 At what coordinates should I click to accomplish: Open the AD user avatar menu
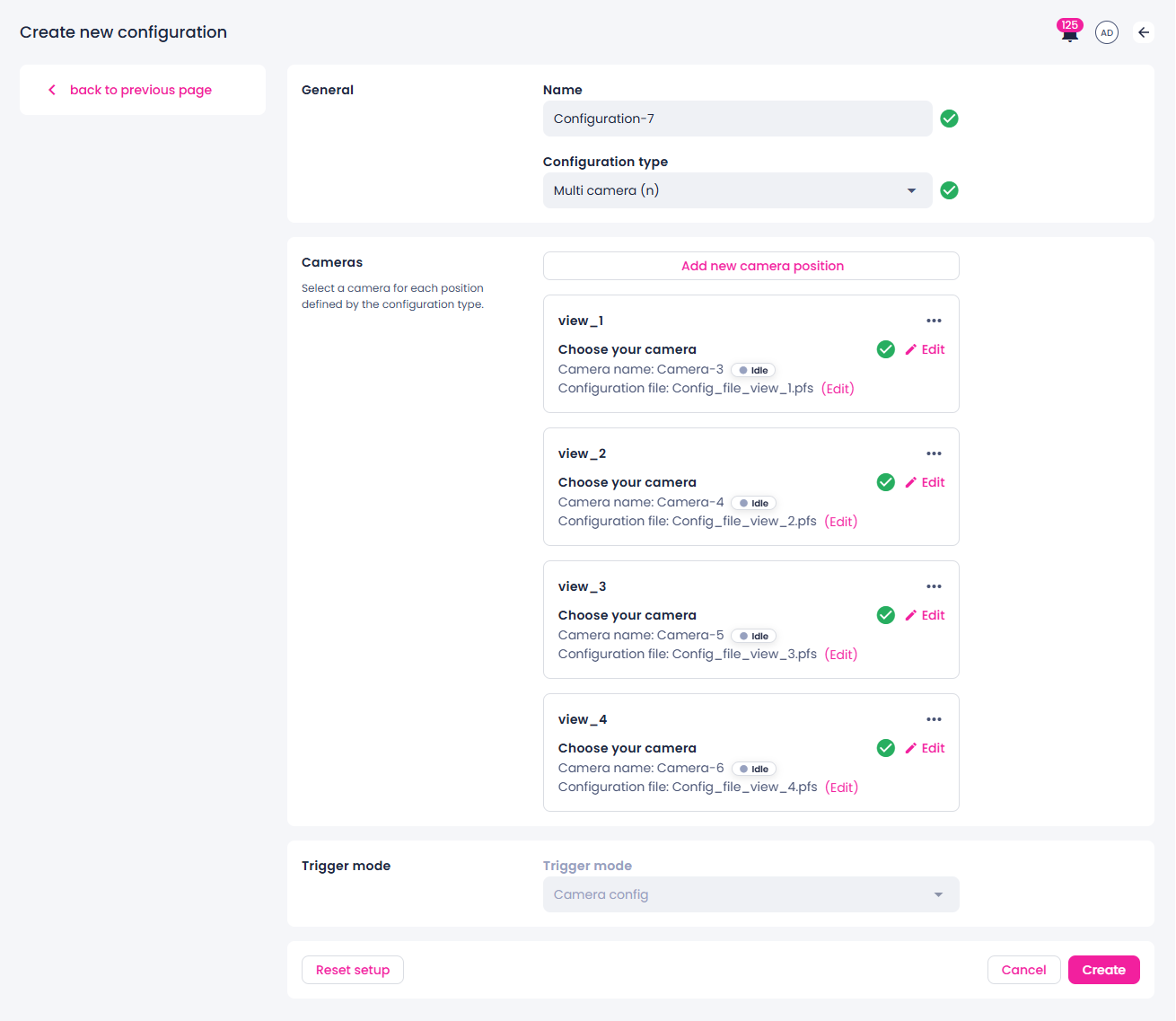tap(1107, 32)
